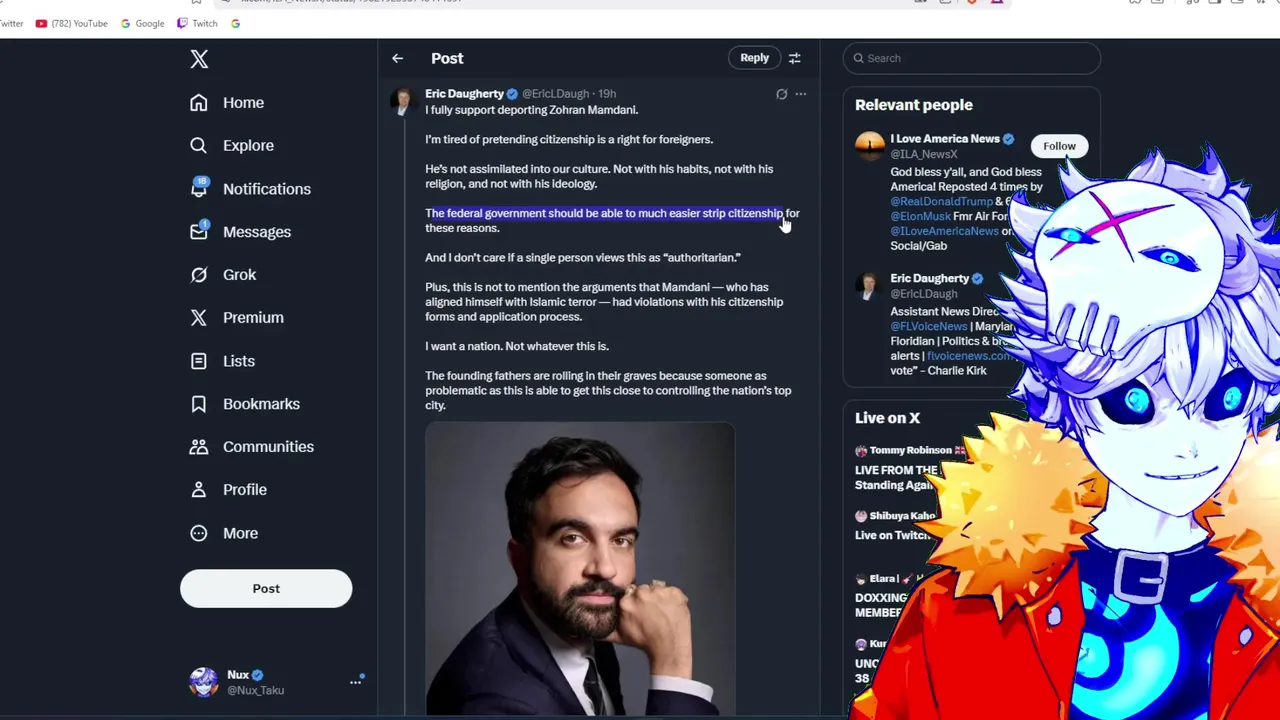
Task: Click the @ElonMusk mention link
Action: pos(920,216)
